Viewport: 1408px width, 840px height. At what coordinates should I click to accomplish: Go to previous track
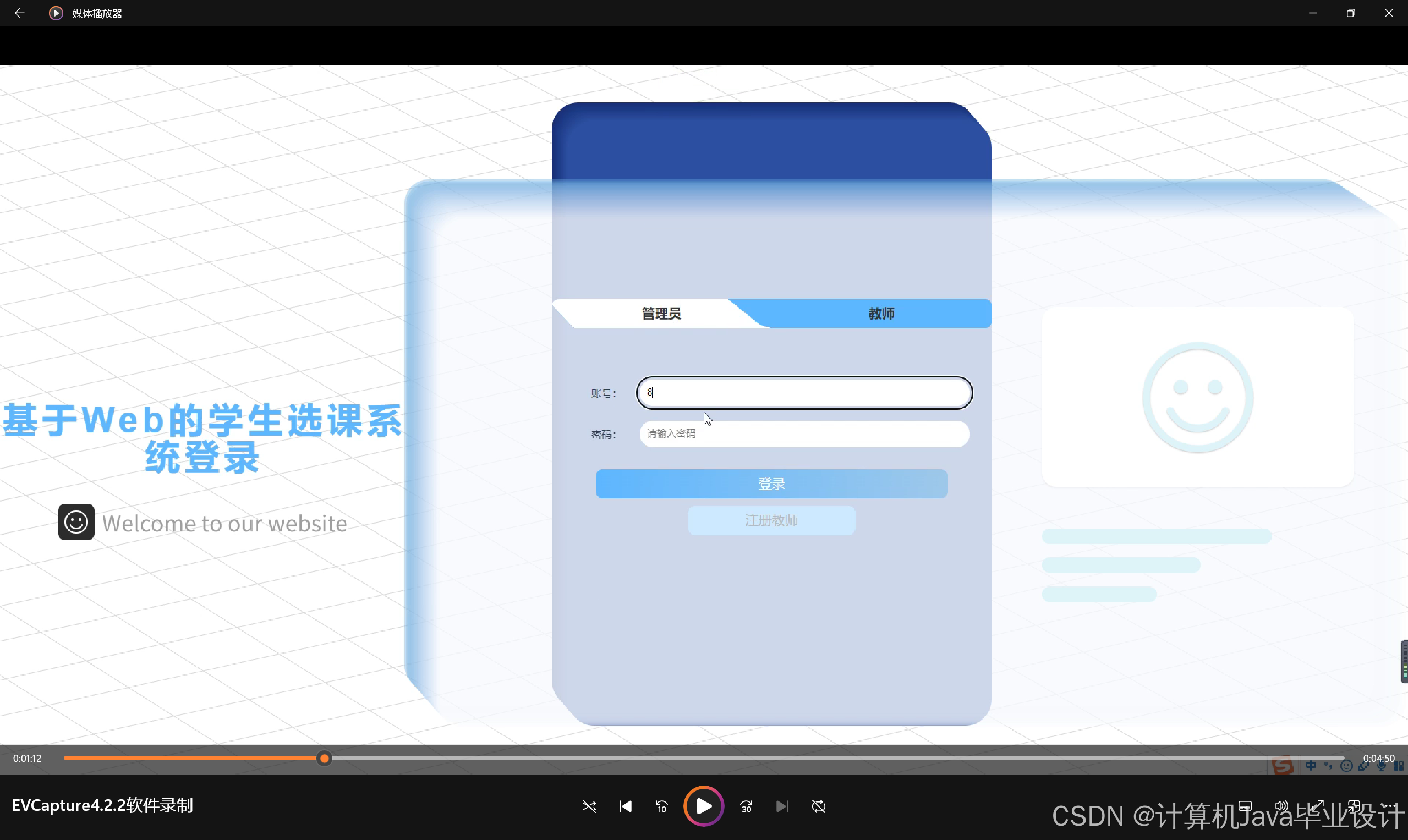pyautogui.click(x=625, y=806)
